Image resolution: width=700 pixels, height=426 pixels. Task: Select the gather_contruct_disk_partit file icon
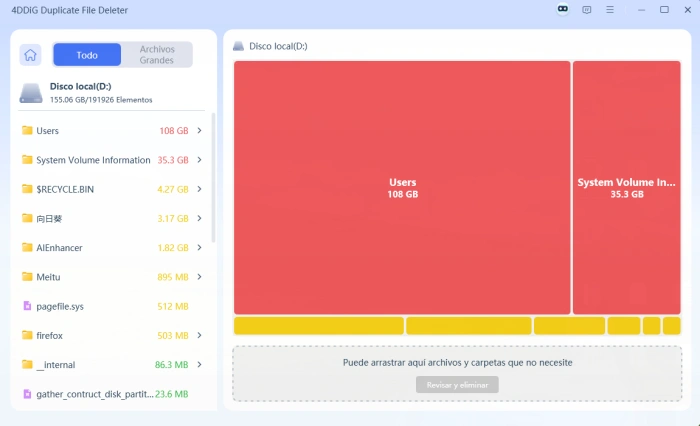click(27, 394)
